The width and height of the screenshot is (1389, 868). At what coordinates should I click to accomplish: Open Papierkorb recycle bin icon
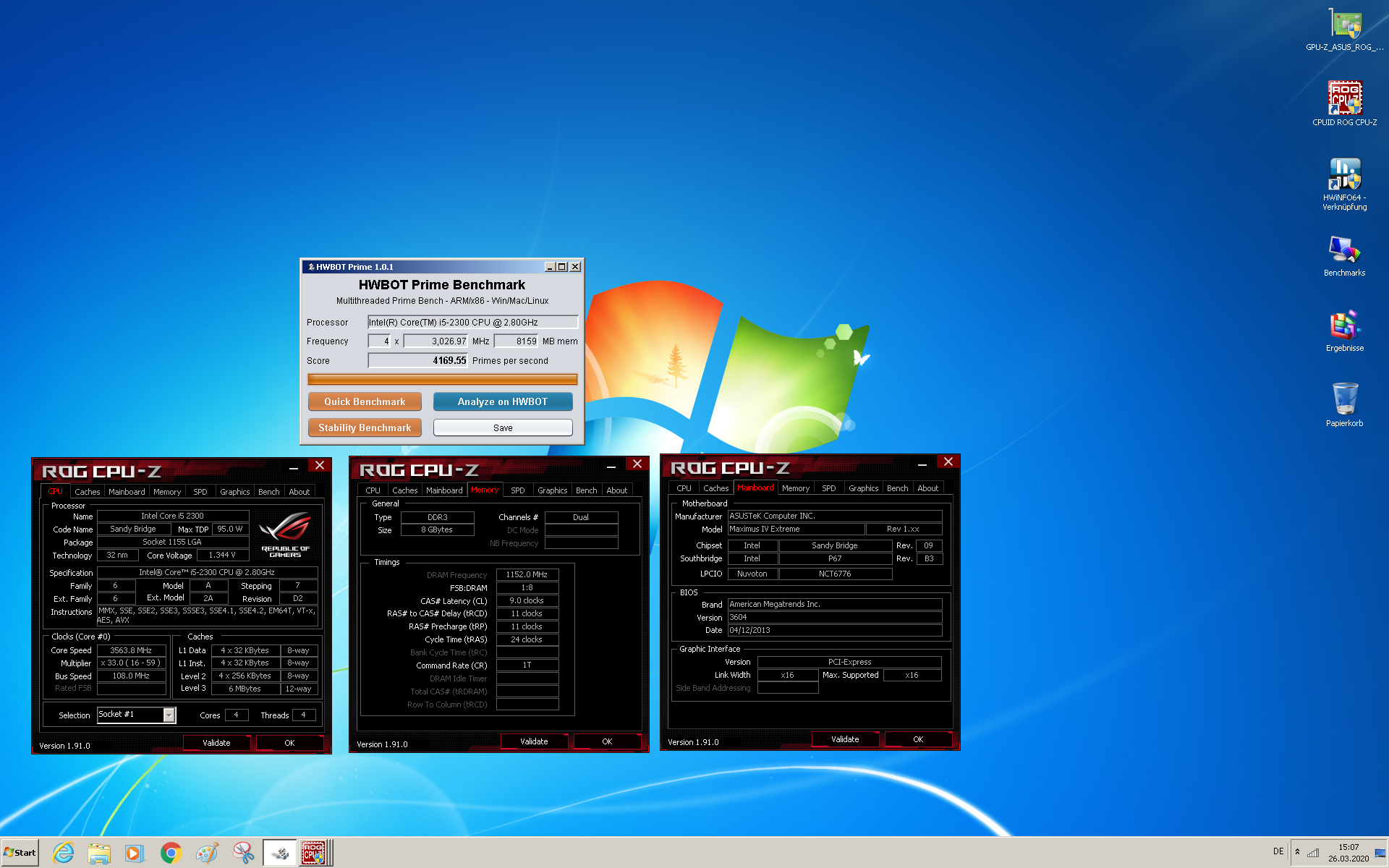[1344, 405]
